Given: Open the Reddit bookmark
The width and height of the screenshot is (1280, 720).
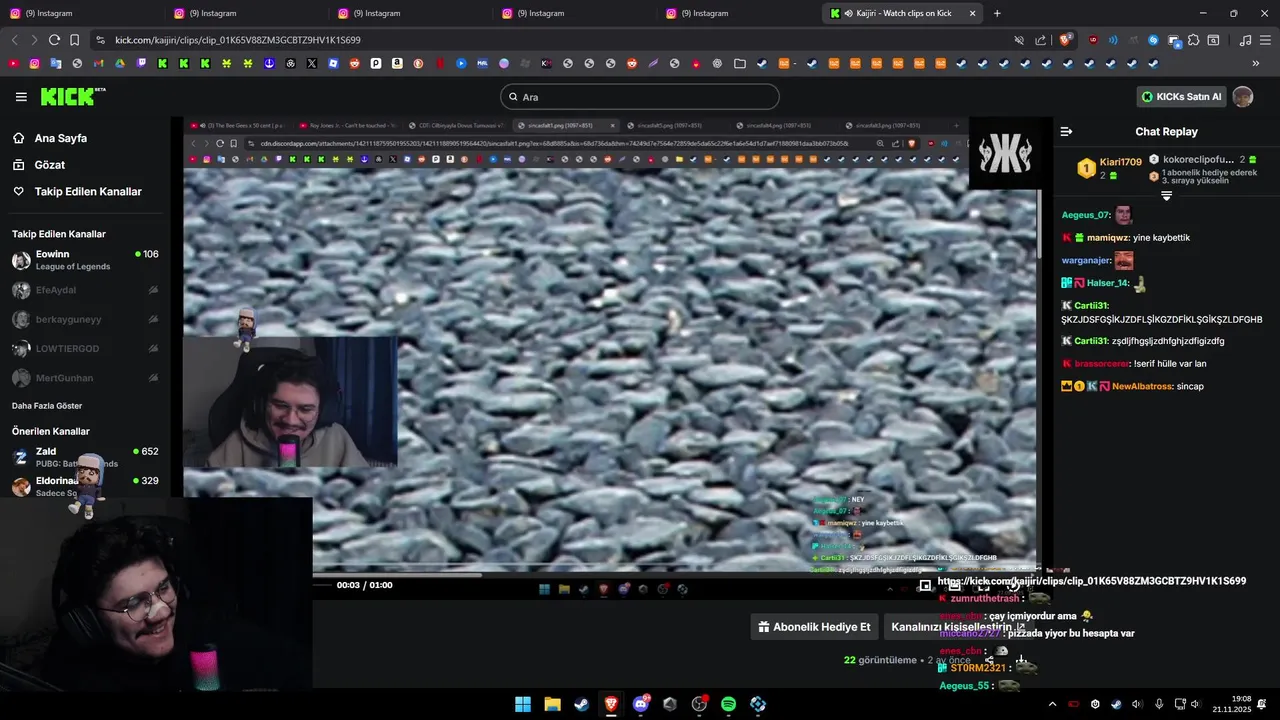Looking at the screenshot, I should 355,63.
